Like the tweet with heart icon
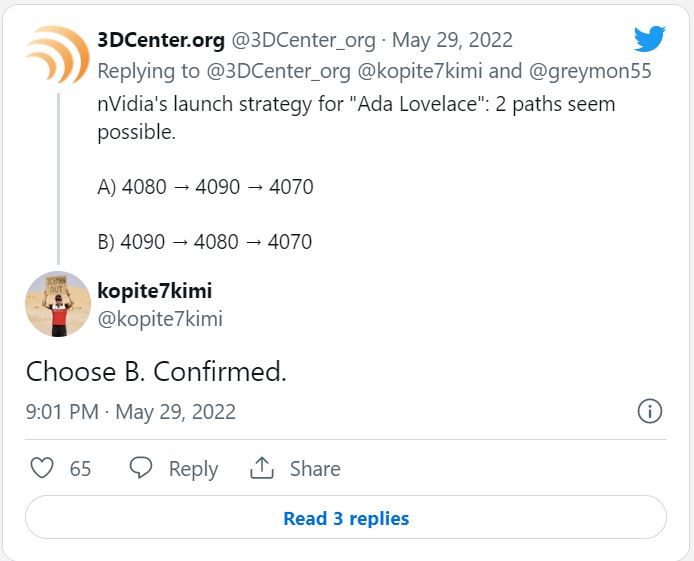 coord(41,468)
